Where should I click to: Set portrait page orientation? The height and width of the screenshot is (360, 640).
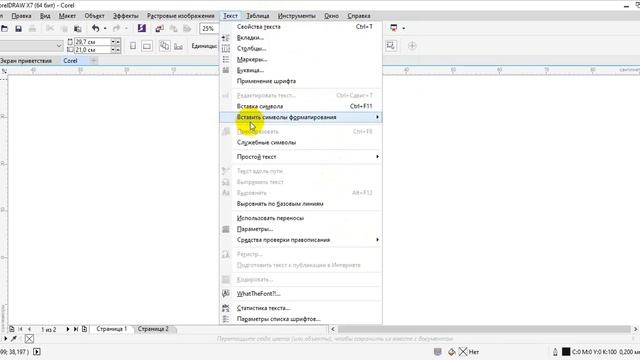point(133,46)
